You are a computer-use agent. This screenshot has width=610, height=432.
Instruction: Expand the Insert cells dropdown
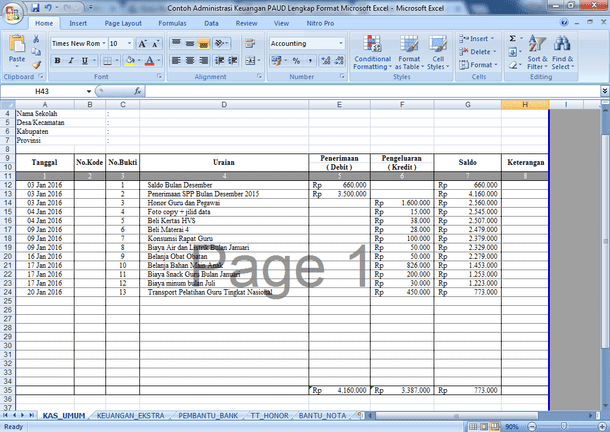tap(493, 39)
